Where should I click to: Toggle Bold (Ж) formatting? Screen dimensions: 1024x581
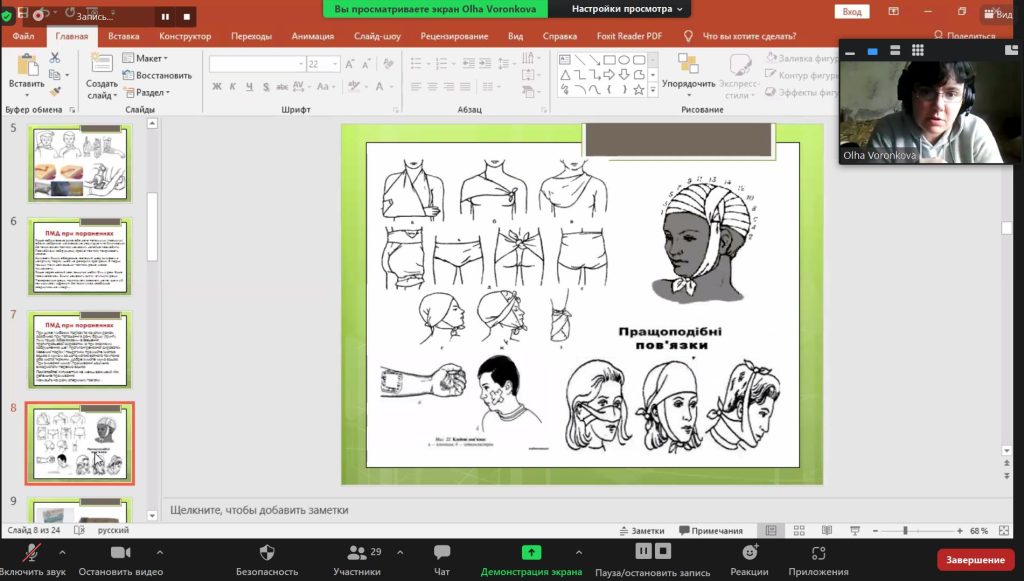pyautogui.click(x=217, y=86)
